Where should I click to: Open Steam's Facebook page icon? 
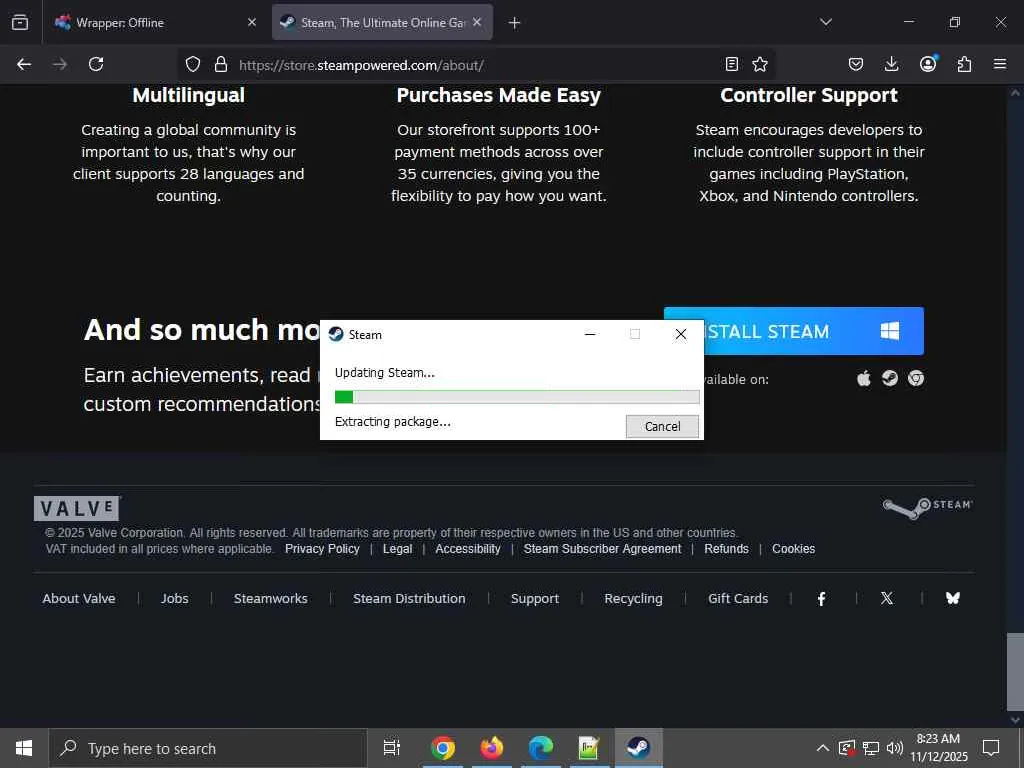[822, 598]
